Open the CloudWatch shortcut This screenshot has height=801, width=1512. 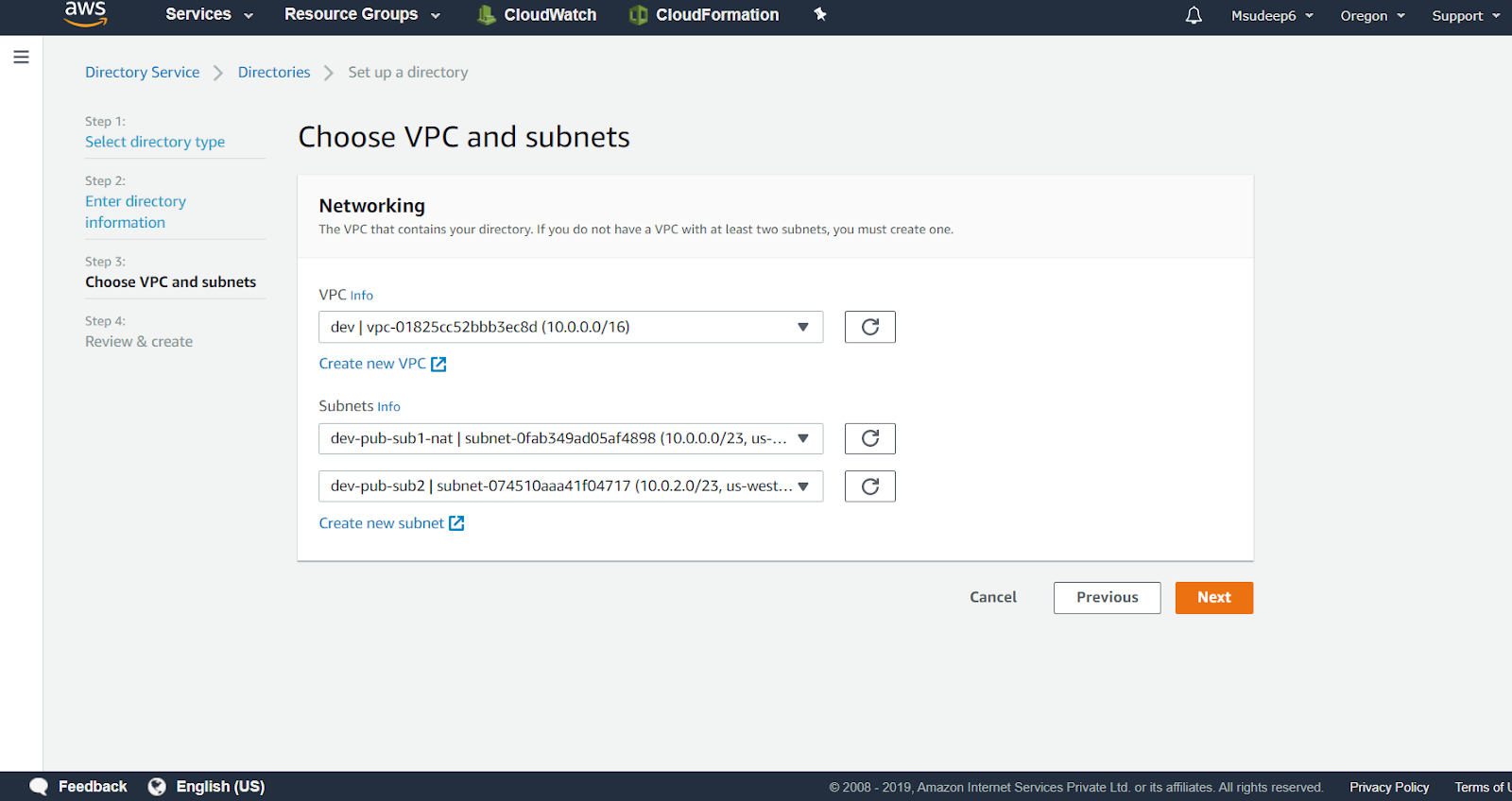click(537, 15)
